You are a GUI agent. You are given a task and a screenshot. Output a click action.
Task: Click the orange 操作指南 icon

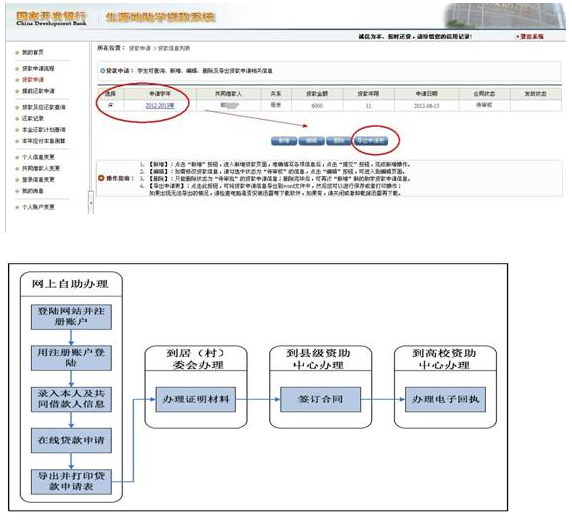click(101, 178)
